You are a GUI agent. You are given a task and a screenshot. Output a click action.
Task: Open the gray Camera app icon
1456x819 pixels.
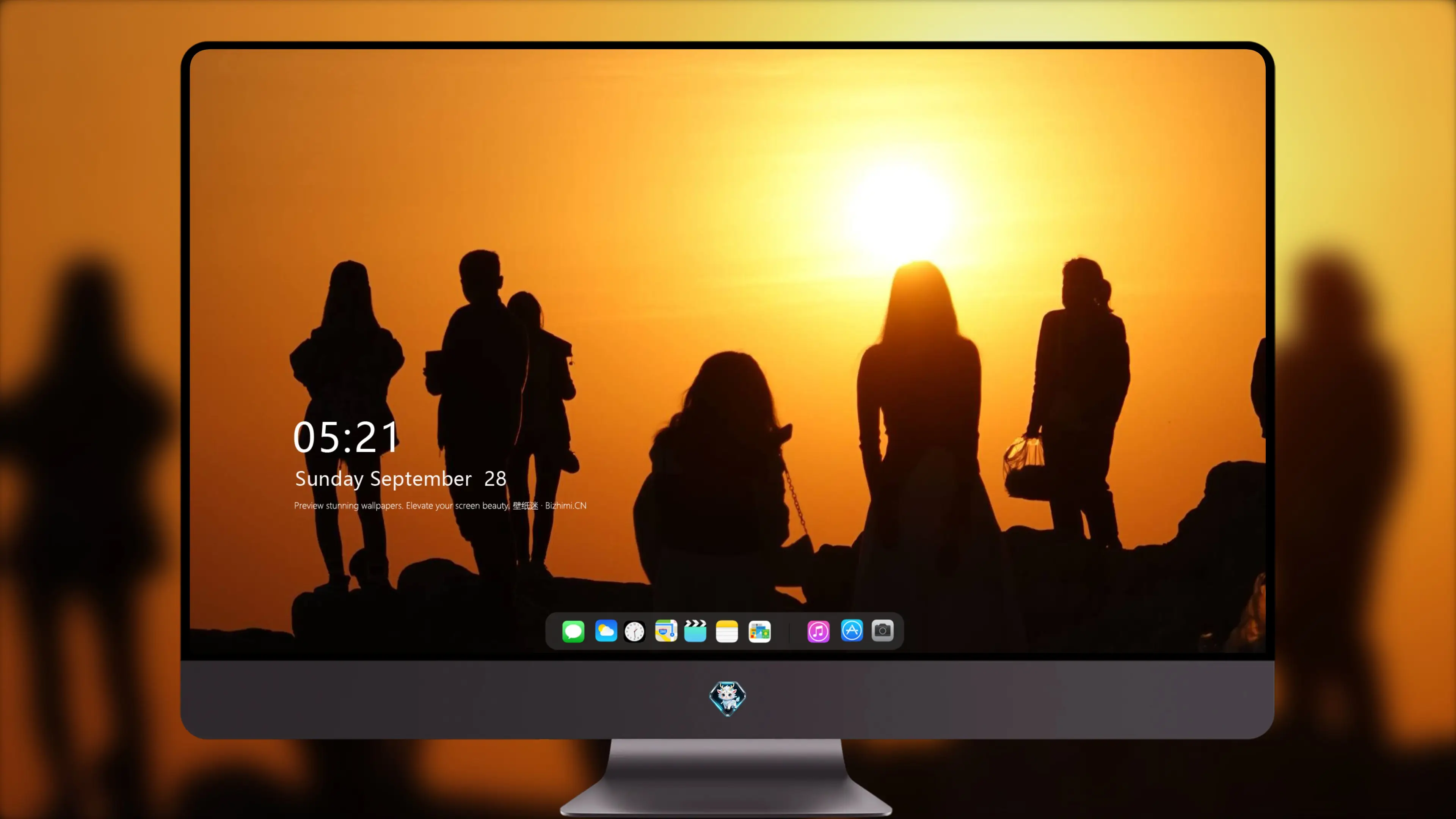882,630
